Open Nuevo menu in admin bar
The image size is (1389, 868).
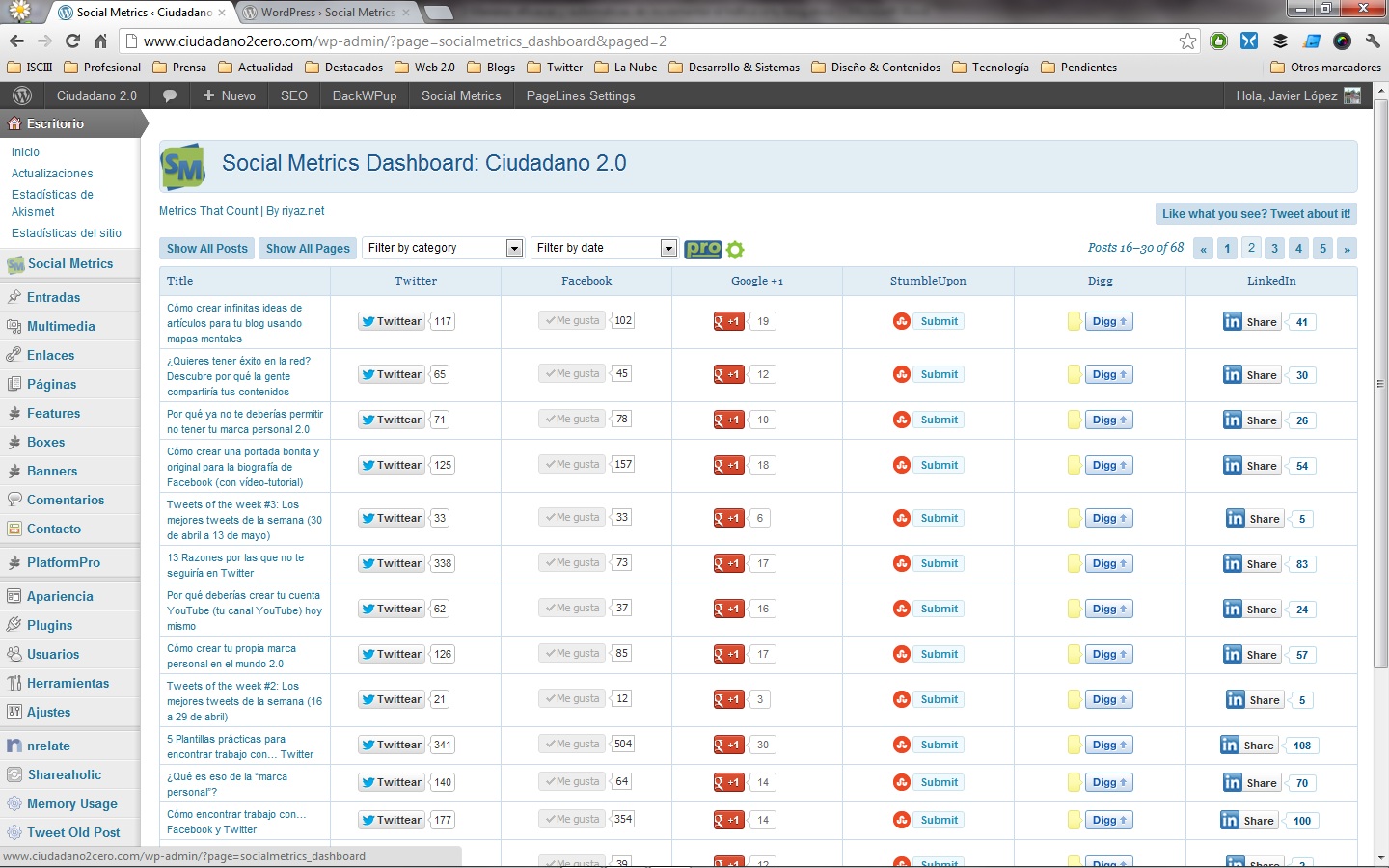pyautogui.click(x=229, y=95)
